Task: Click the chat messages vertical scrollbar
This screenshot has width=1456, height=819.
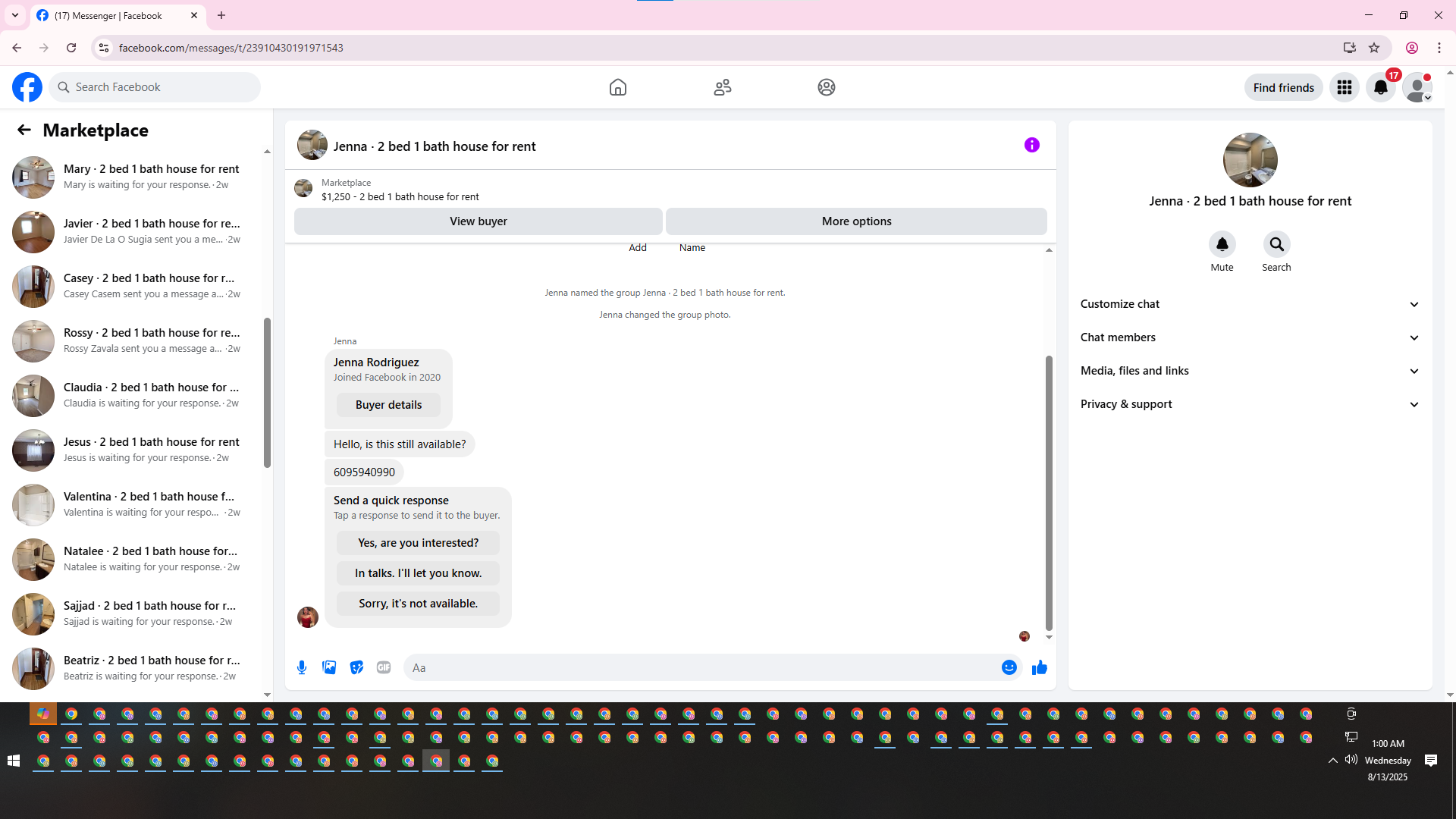Action: (1049, 493)
